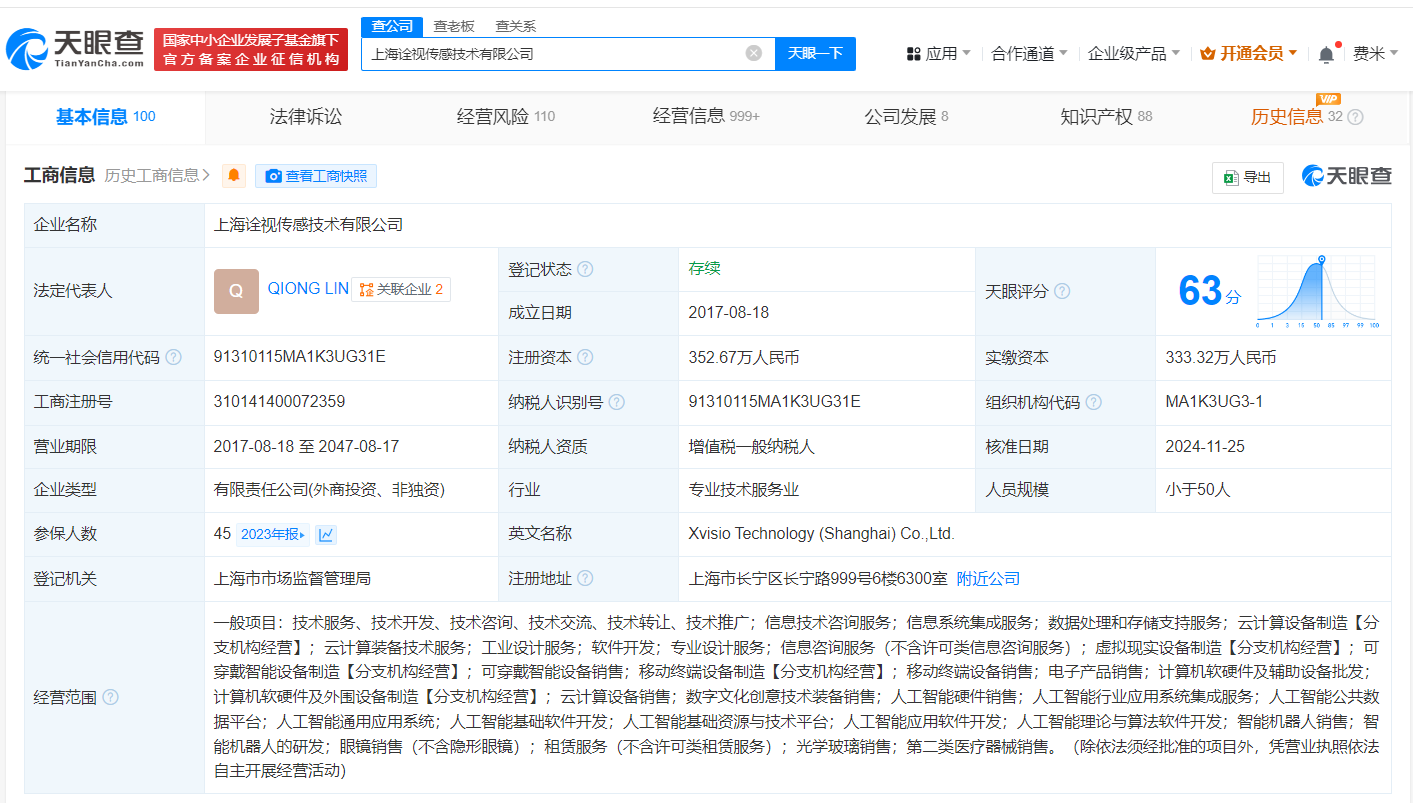1413x803 pixels.
Task: Open the 2023年报 selector
Action: click(x=272, y=535)
